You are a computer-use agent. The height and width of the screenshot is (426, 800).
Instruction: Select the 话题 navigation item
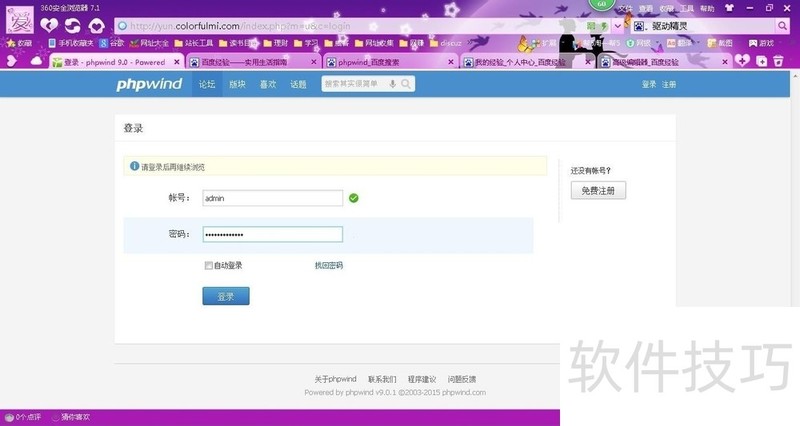298,85
